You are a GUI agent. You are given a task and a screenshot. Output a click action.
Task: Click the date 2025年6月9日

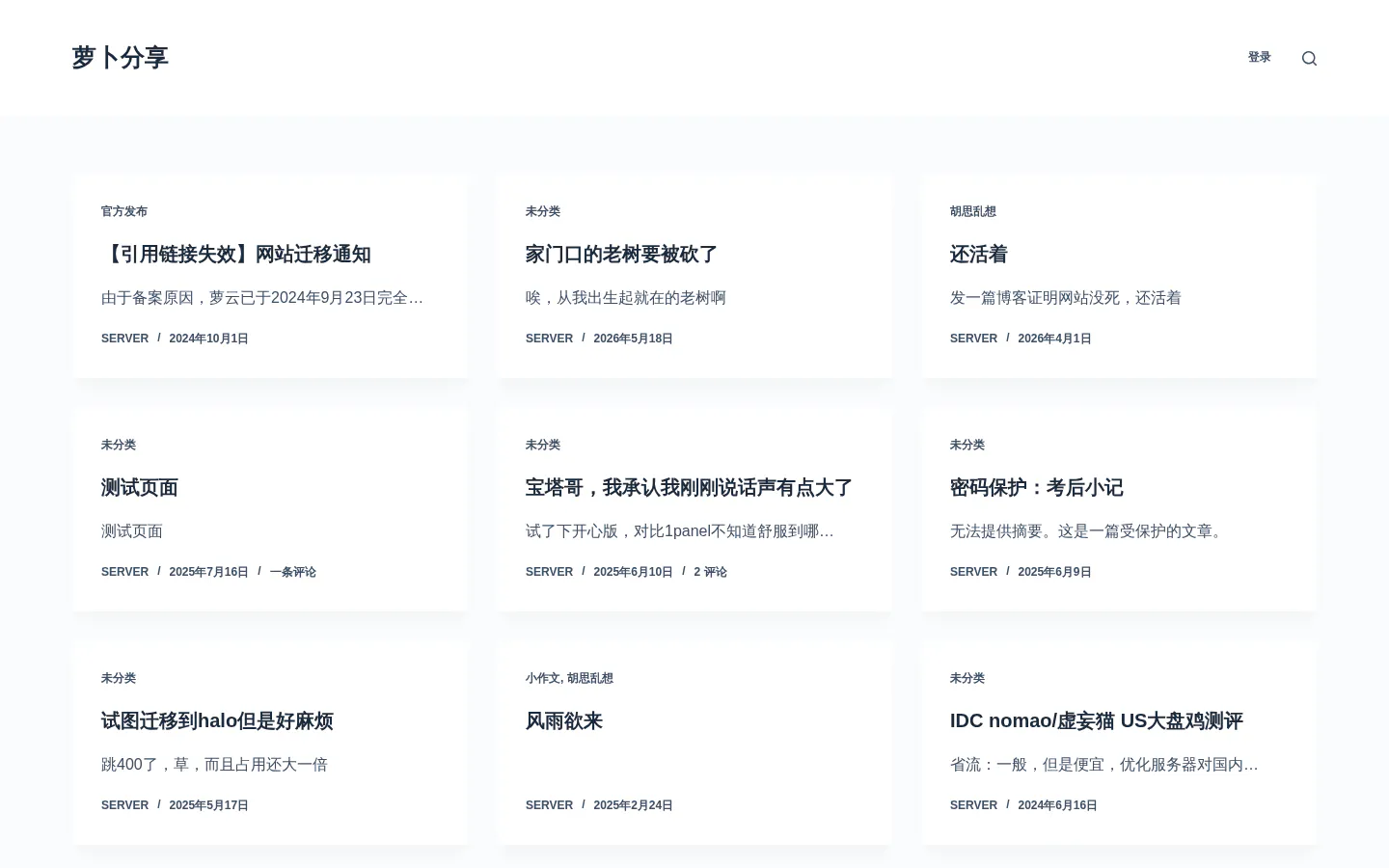point(1055,572)
